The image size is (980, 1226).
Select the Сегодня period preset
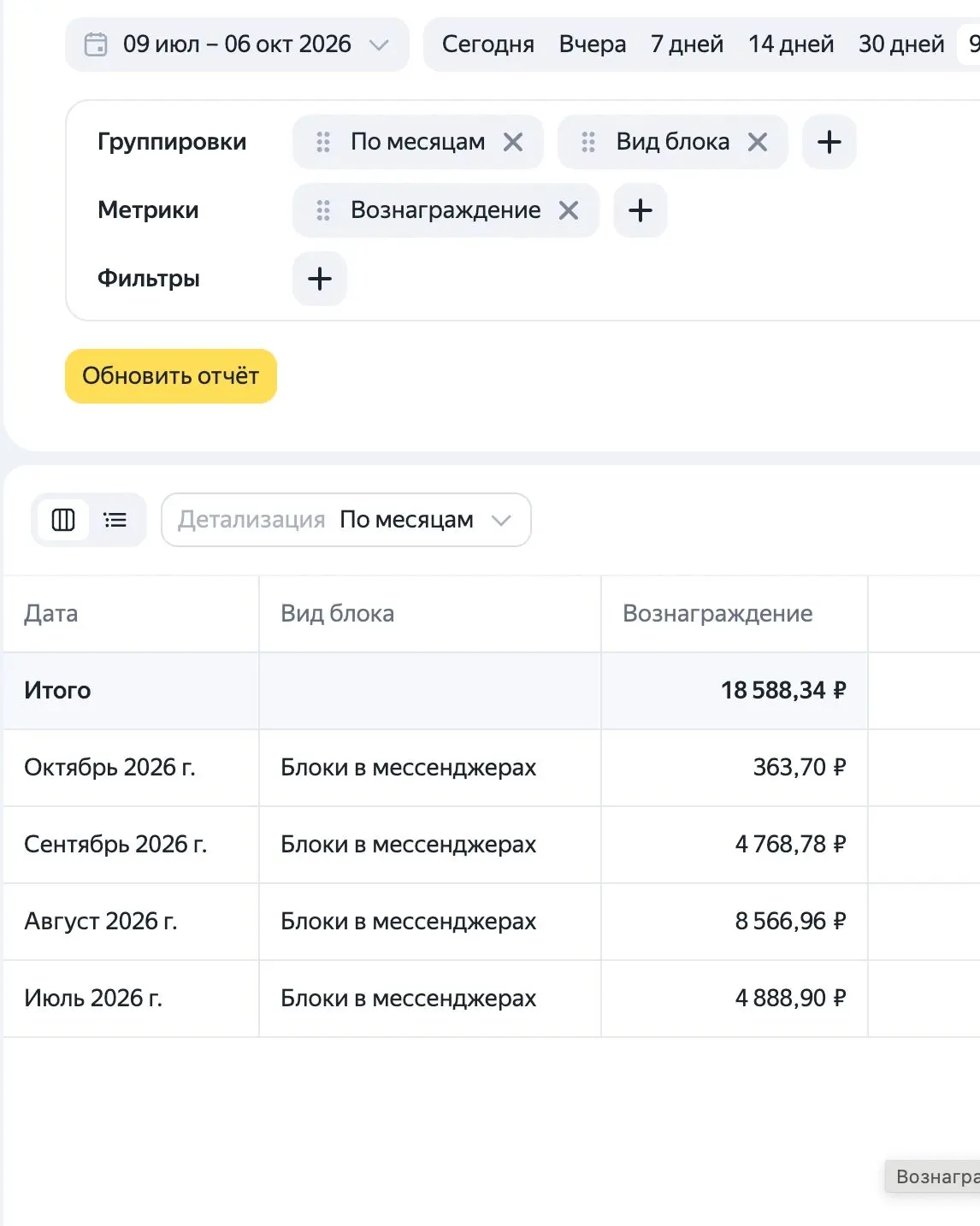[488, 44]
